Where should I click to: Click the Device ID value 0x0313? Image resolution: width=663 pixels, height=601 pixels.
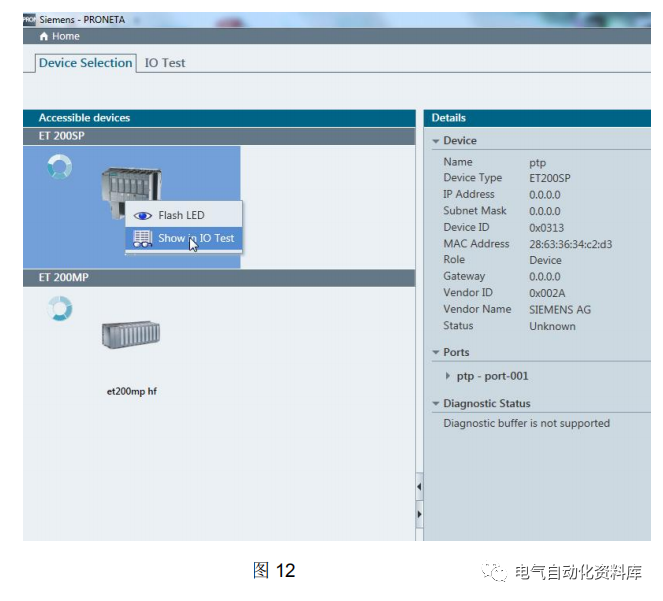point(546,228)
